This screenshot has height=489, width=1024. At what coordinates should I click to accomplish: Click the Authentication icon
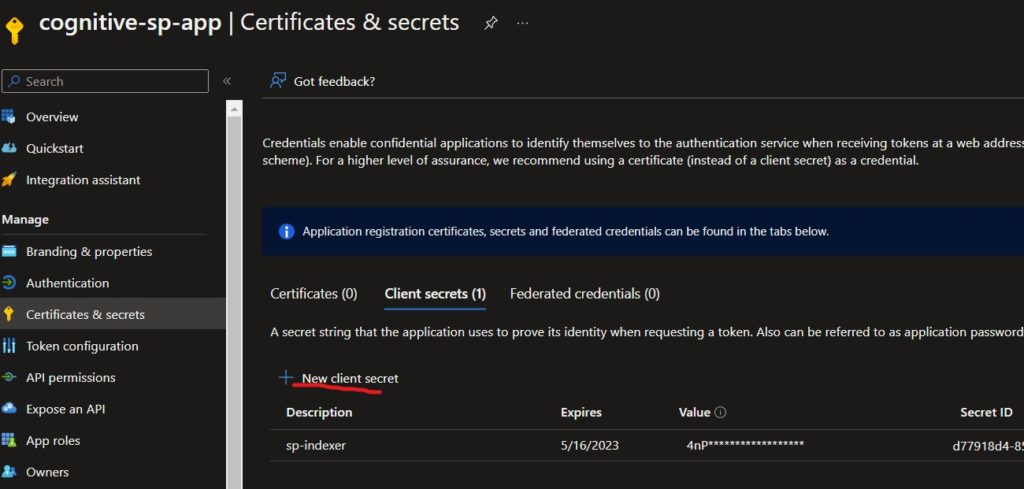click(8, 283)
